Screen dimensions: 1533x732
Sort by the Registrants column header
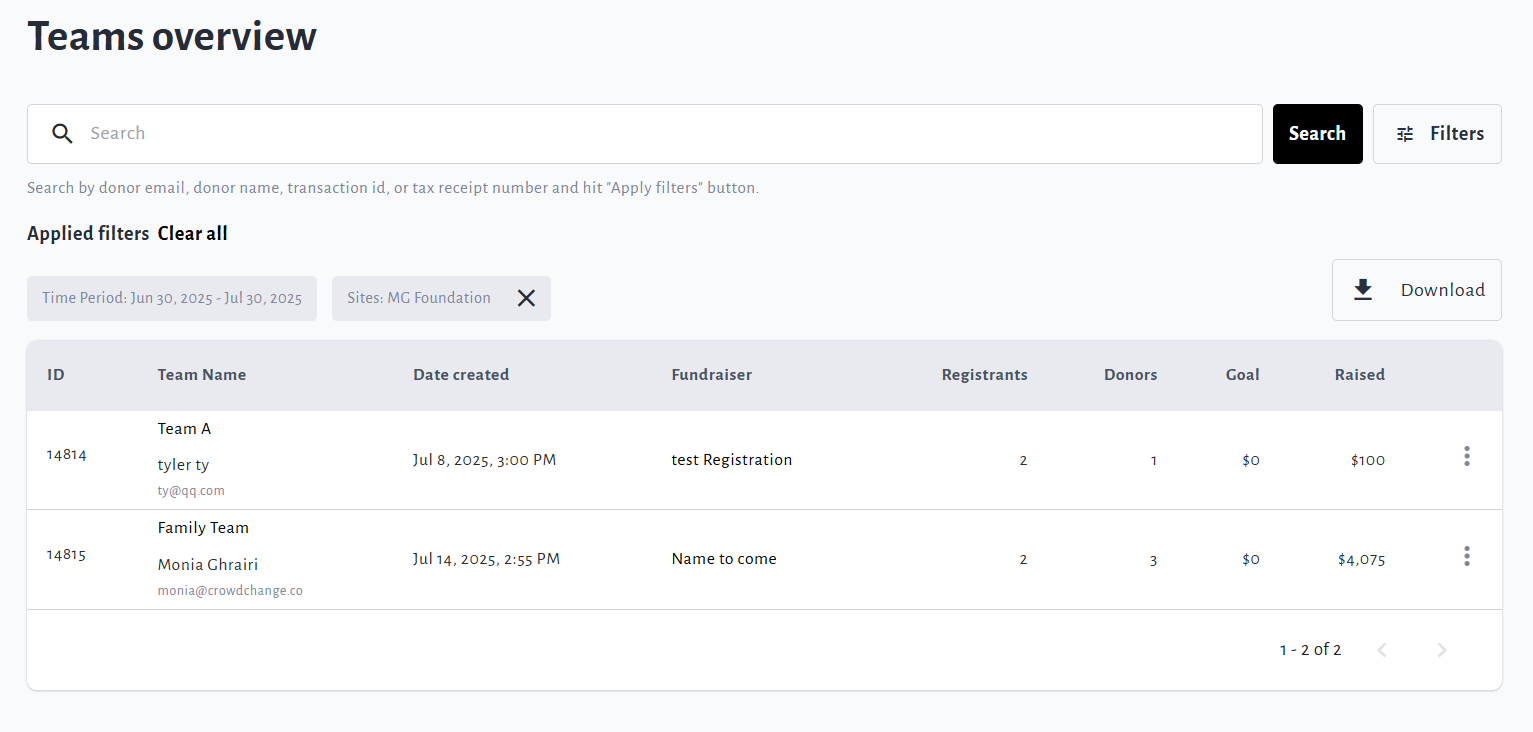tap(984, 375)
